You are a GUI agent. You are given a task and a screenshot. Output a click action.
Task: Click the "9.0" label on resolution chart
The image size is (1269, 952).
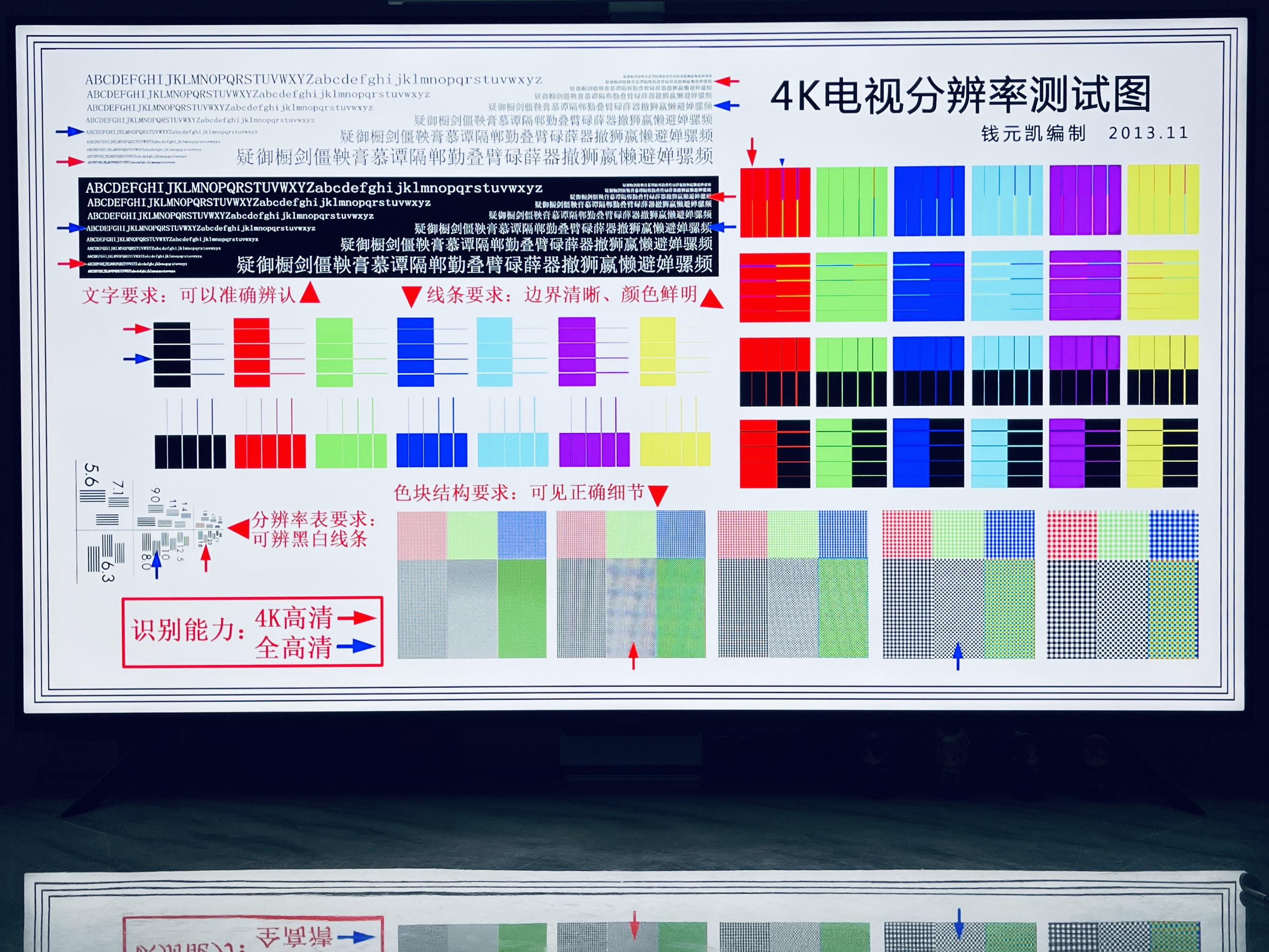pyautogui.click(x=154, y=496)
